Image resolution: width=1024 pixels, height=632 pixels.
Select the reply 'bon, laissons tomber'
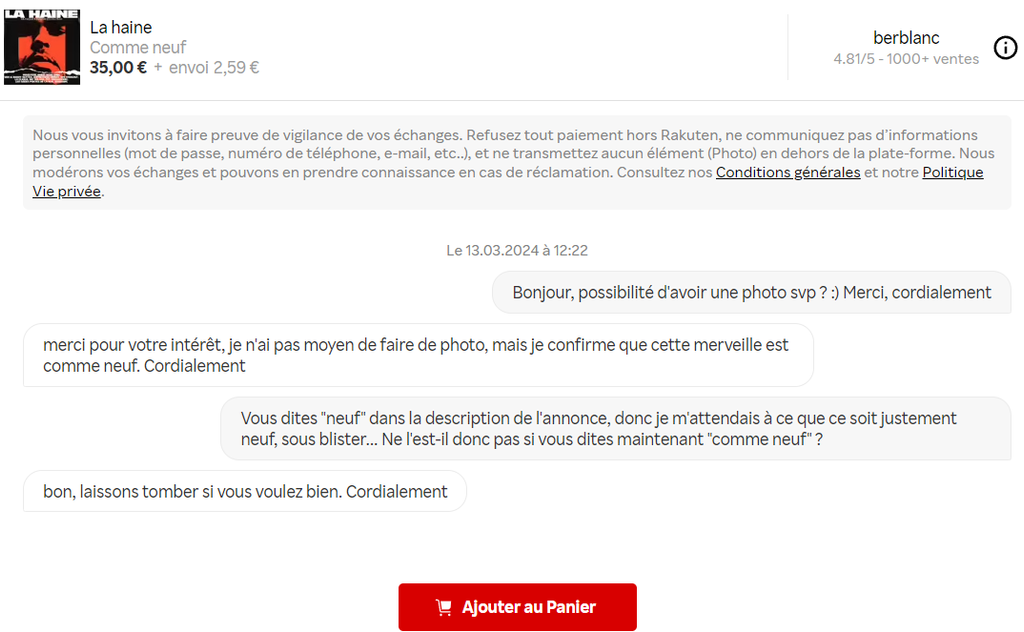[245, 491]
